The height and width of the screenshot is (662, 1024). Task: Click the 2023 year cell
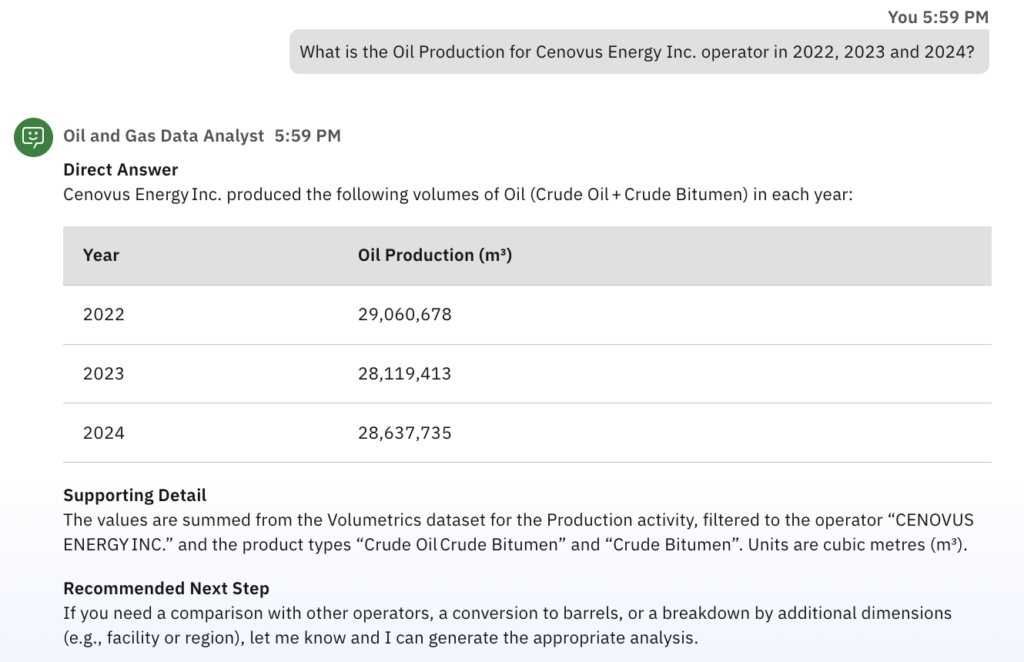coord(104,374)
